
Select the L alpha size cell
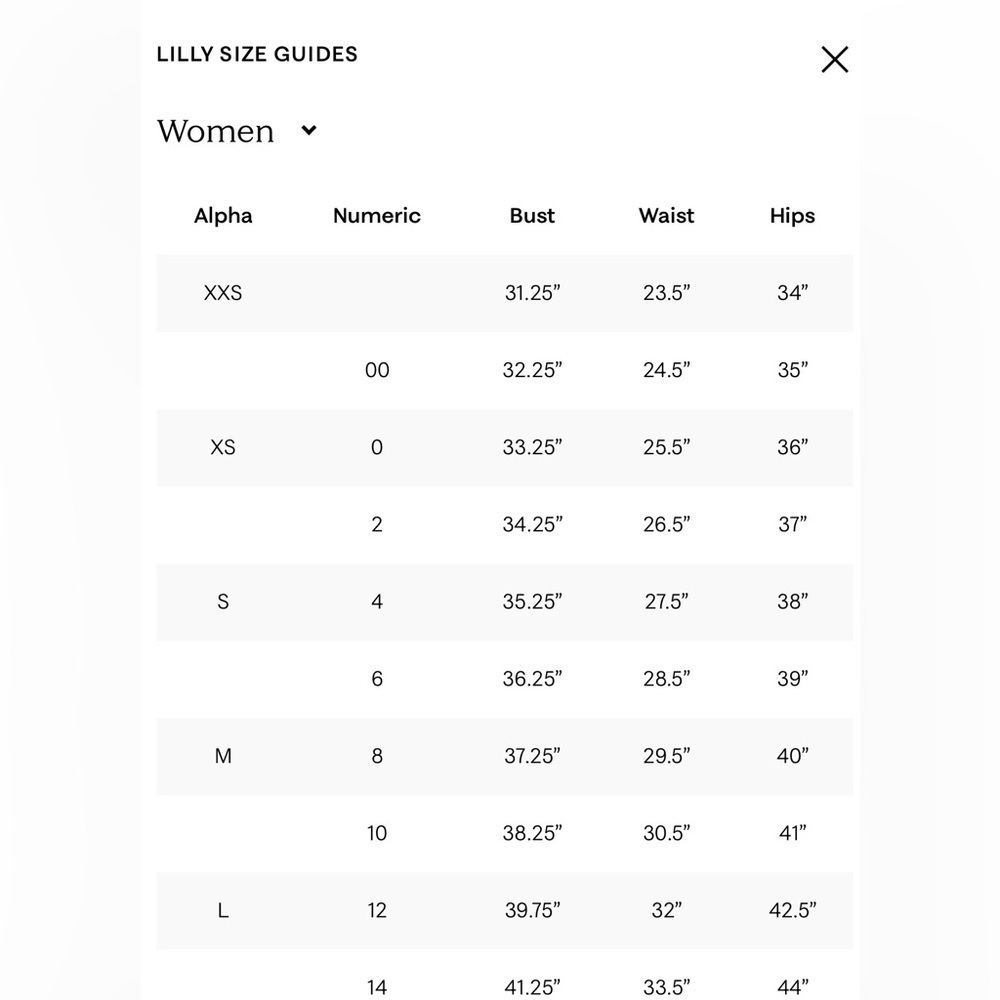223,910
